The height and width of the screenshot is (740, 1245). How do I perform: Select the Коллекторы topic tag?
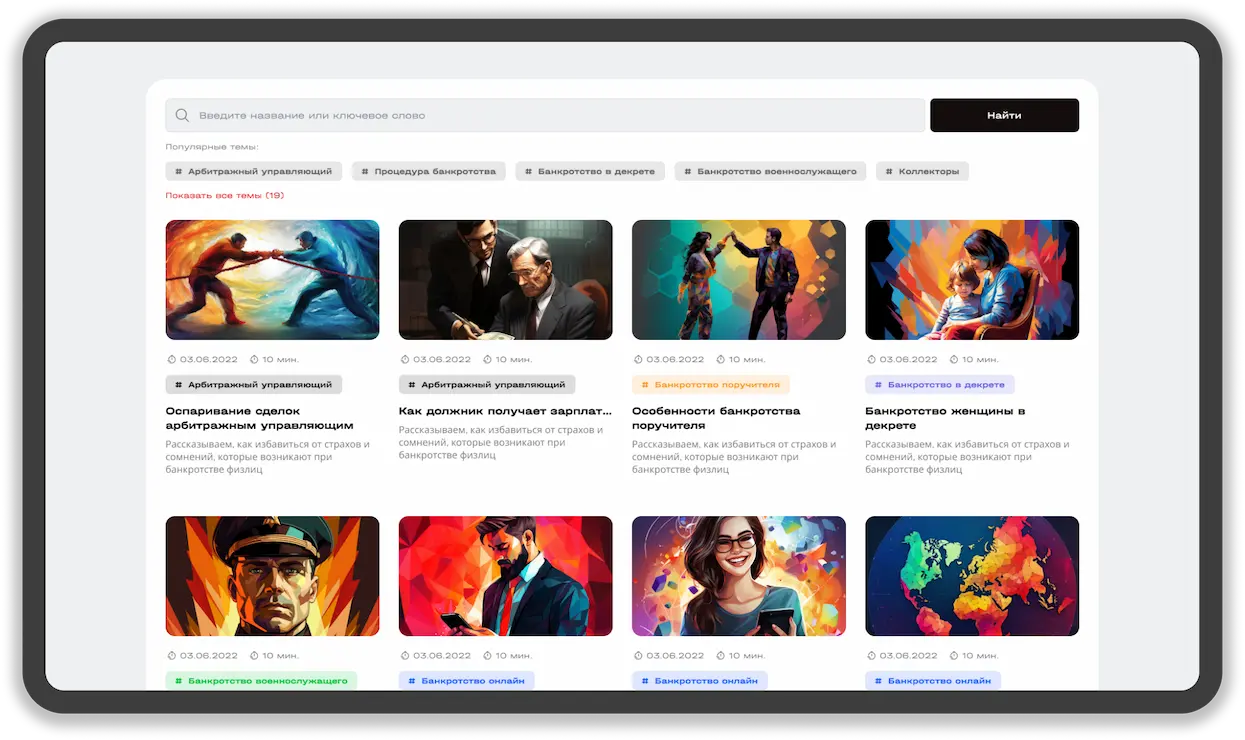(x=922, y=171)
